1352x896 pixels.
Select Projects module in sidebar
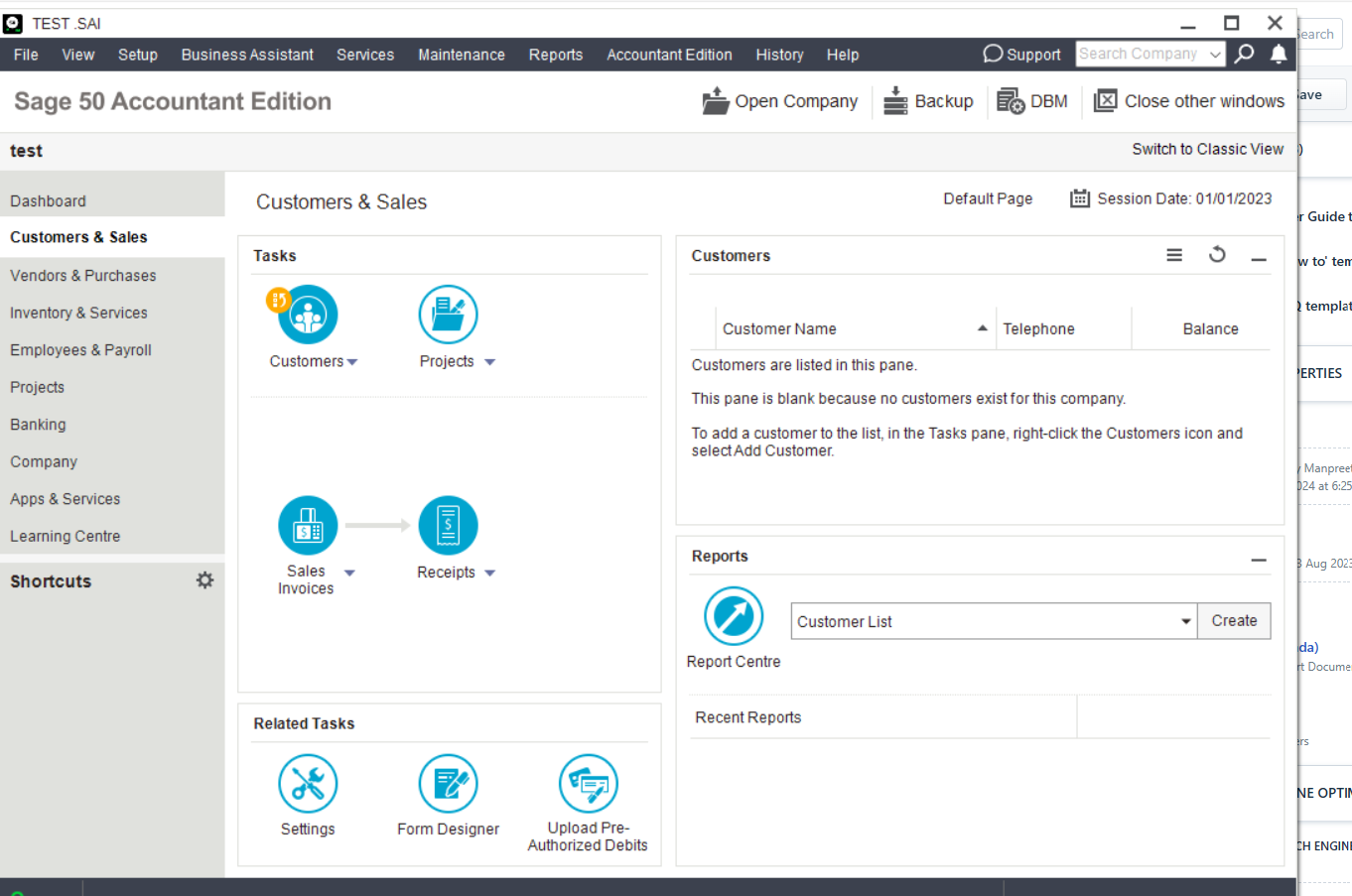coord(112,387)
